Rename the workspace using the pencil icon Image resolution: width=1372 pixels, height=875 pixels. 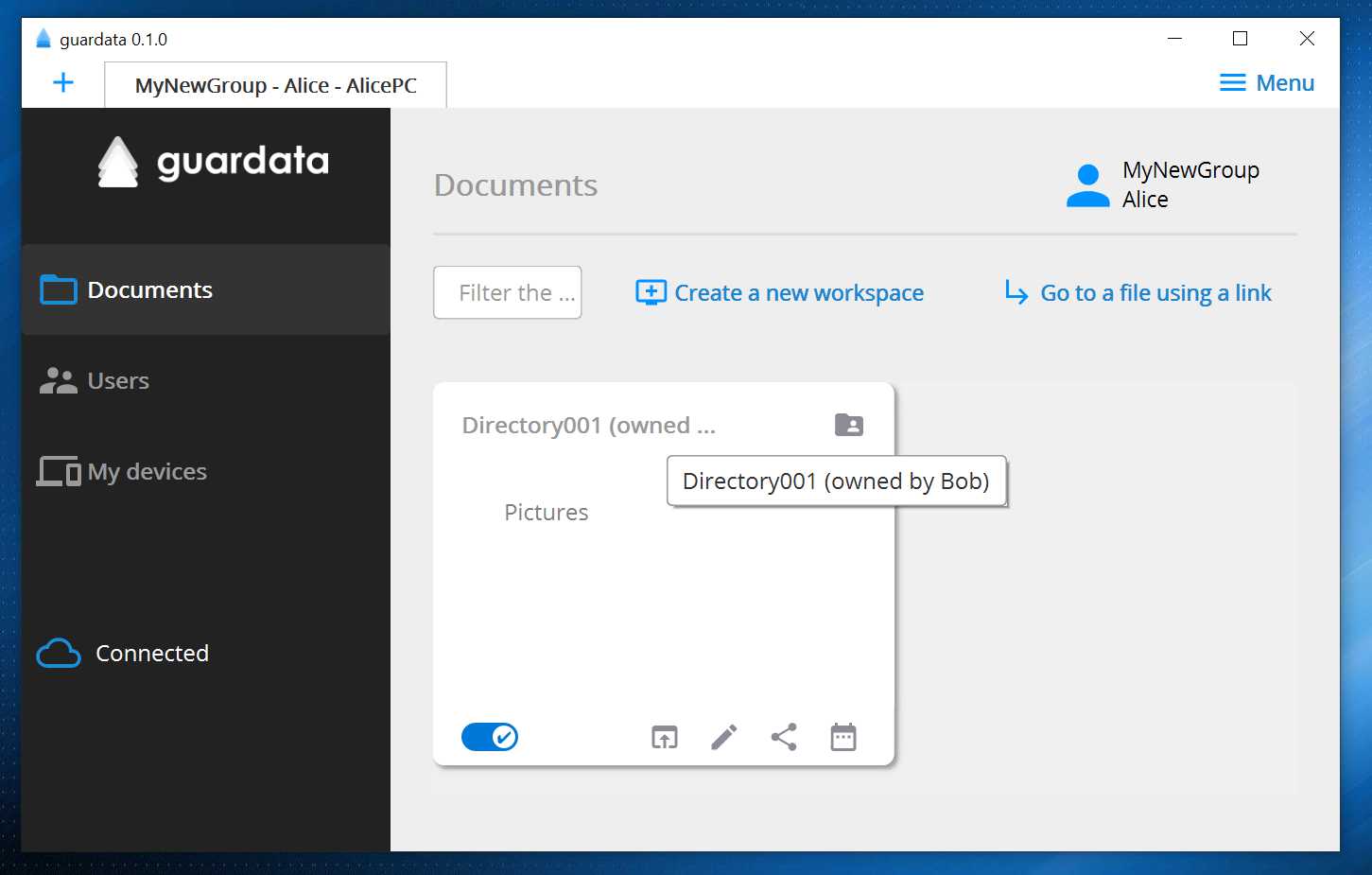[x=724, y=737]
